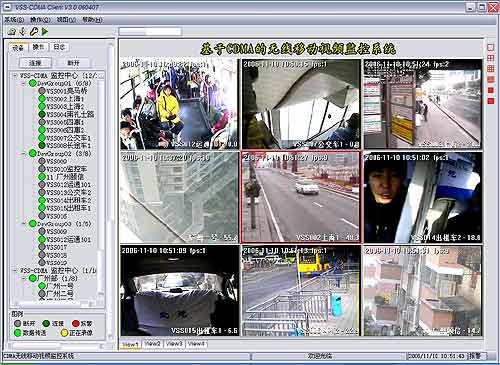Collapse the top VSS-CDMA 监控中心 node

coord(15,76)
